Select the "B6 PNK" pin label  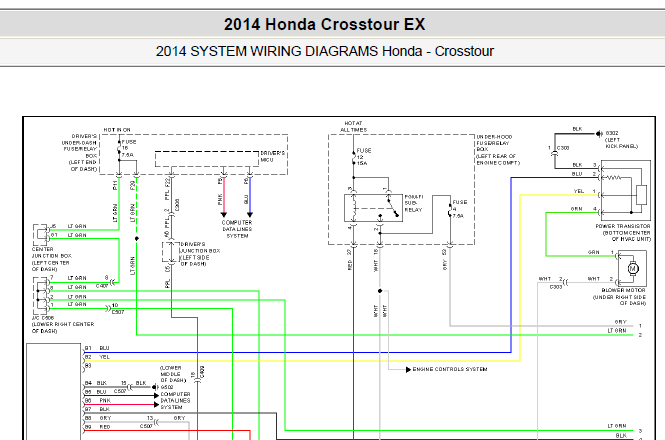pos(97,400)
